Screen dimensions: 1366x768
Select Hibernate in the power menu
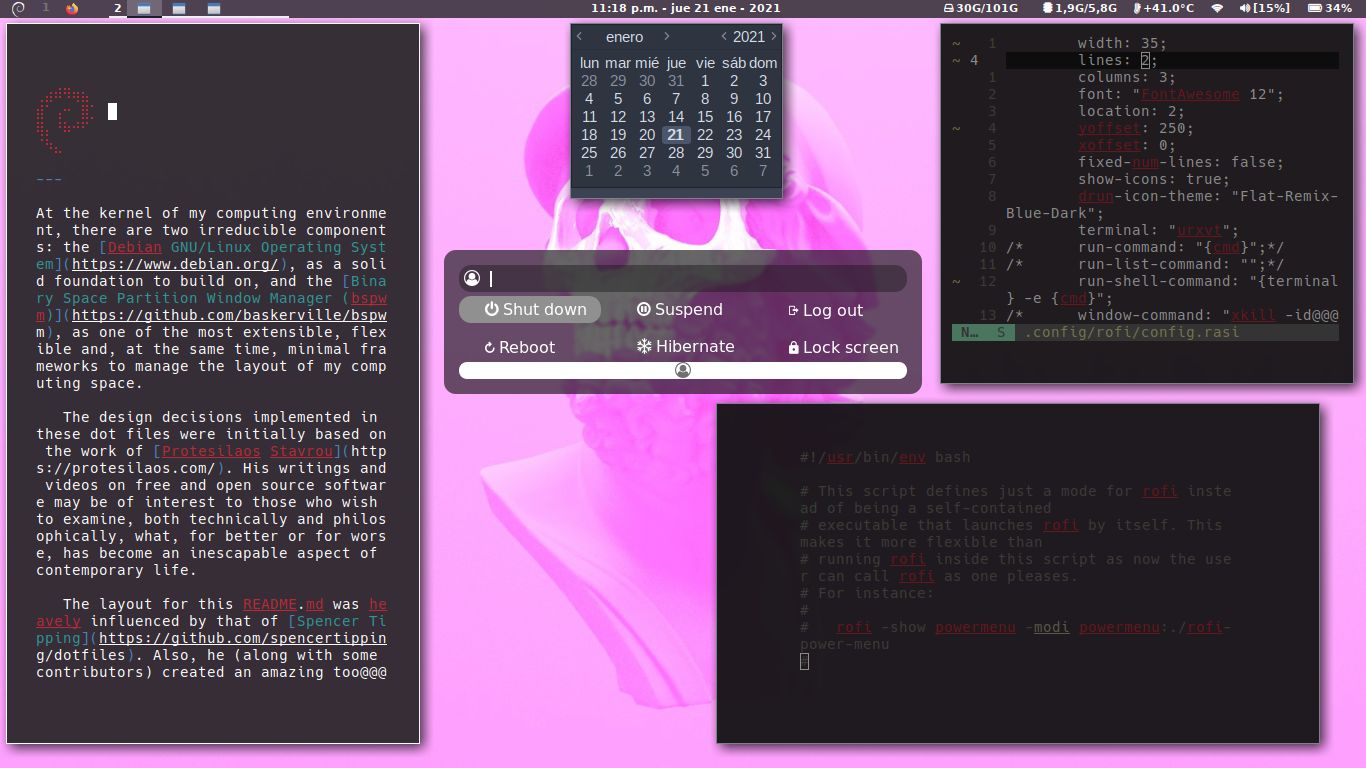[x=686, y=346]
